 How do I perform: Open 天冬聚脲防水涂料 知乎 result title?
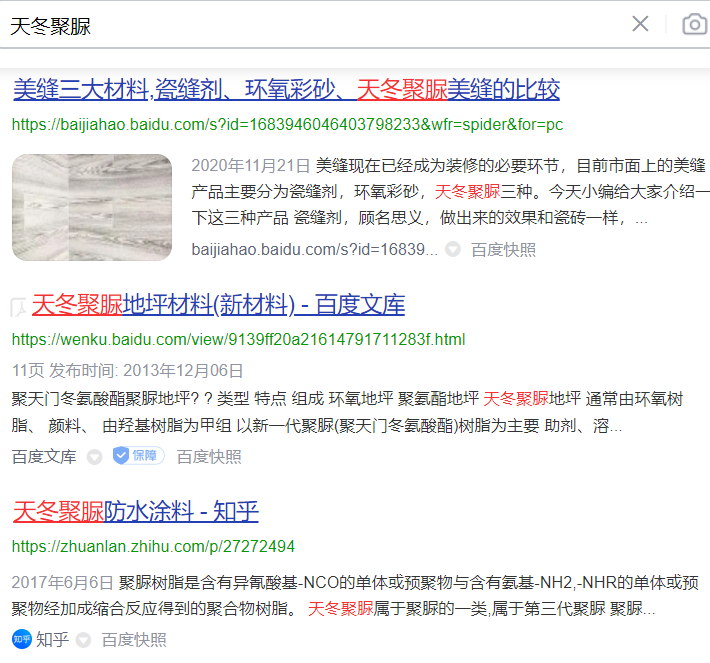135,512
